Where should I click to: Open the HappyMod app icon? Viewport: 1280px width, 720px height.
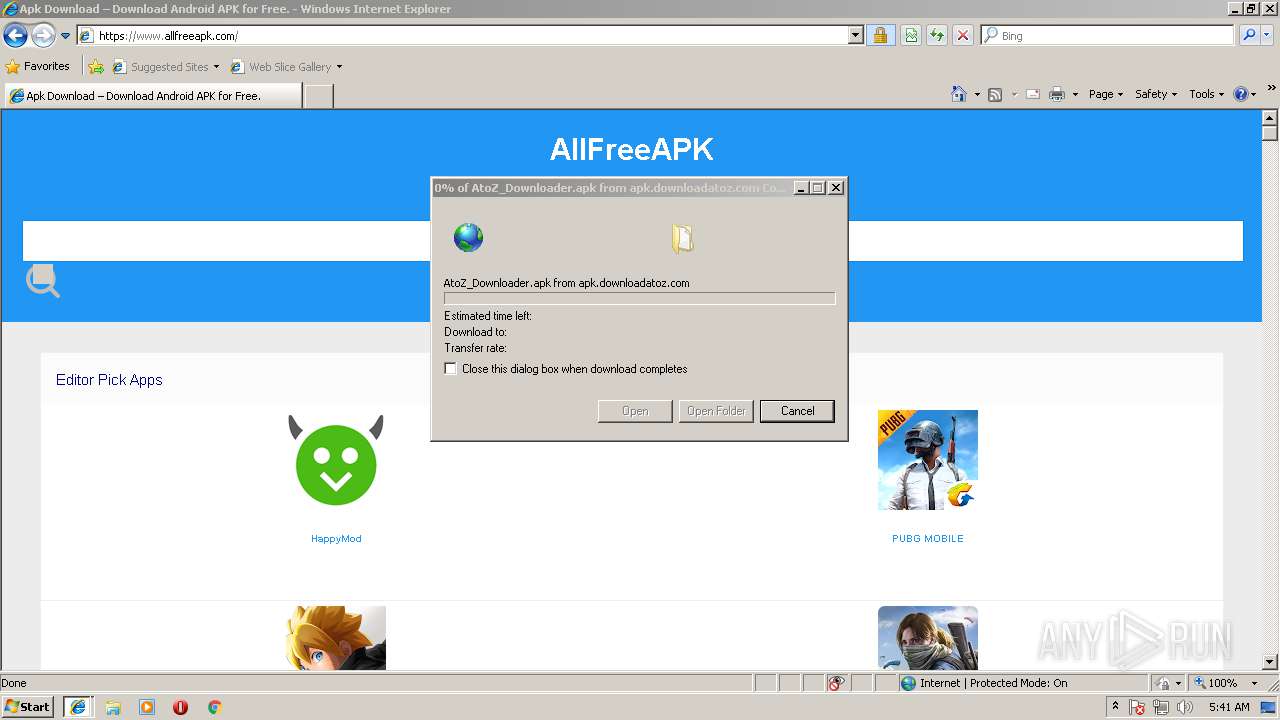(x=336, y=461)
